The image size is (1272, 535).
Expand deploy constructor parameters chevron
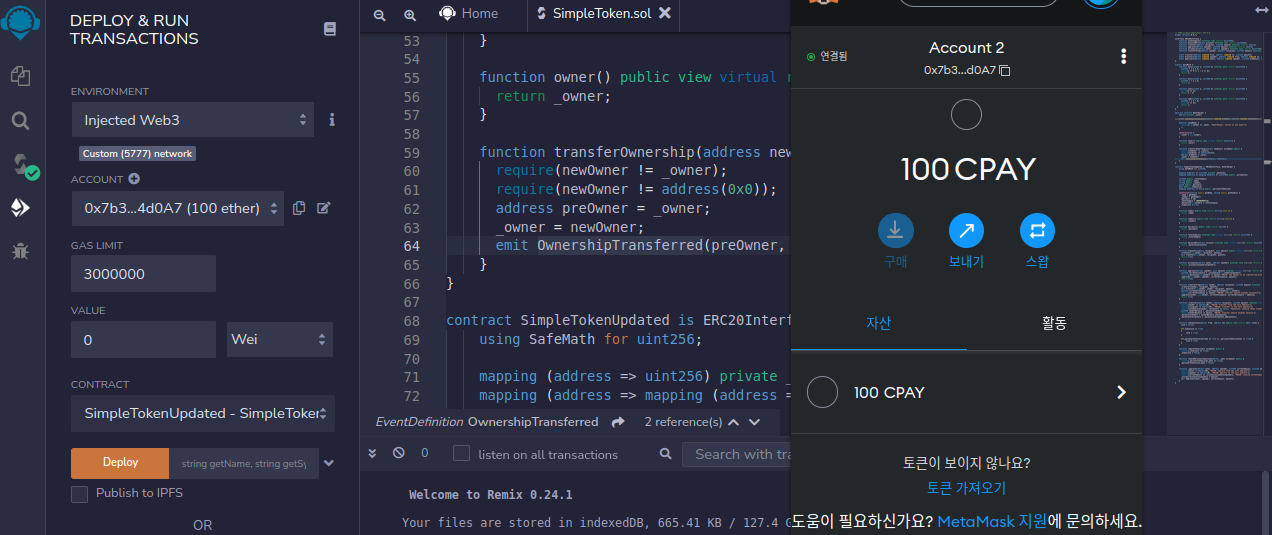click(x=329, y=463)
